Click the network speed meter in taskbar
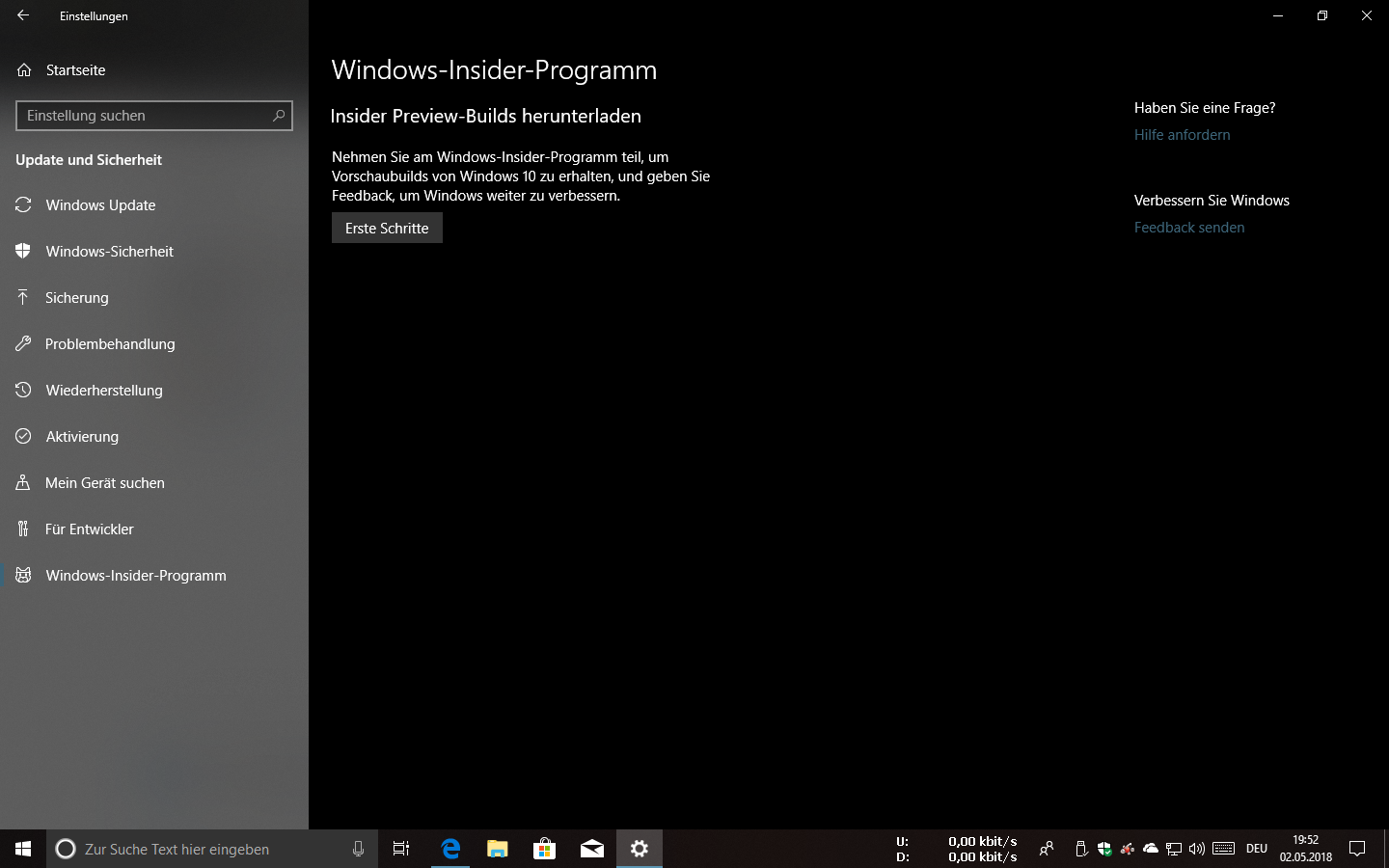The image size is (1389, 868). point(957,849)
